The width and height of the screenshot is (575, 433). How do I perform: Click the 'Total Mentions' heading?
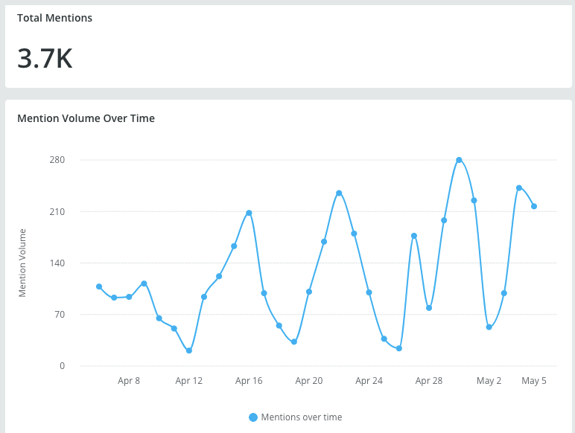pos(55,18)
